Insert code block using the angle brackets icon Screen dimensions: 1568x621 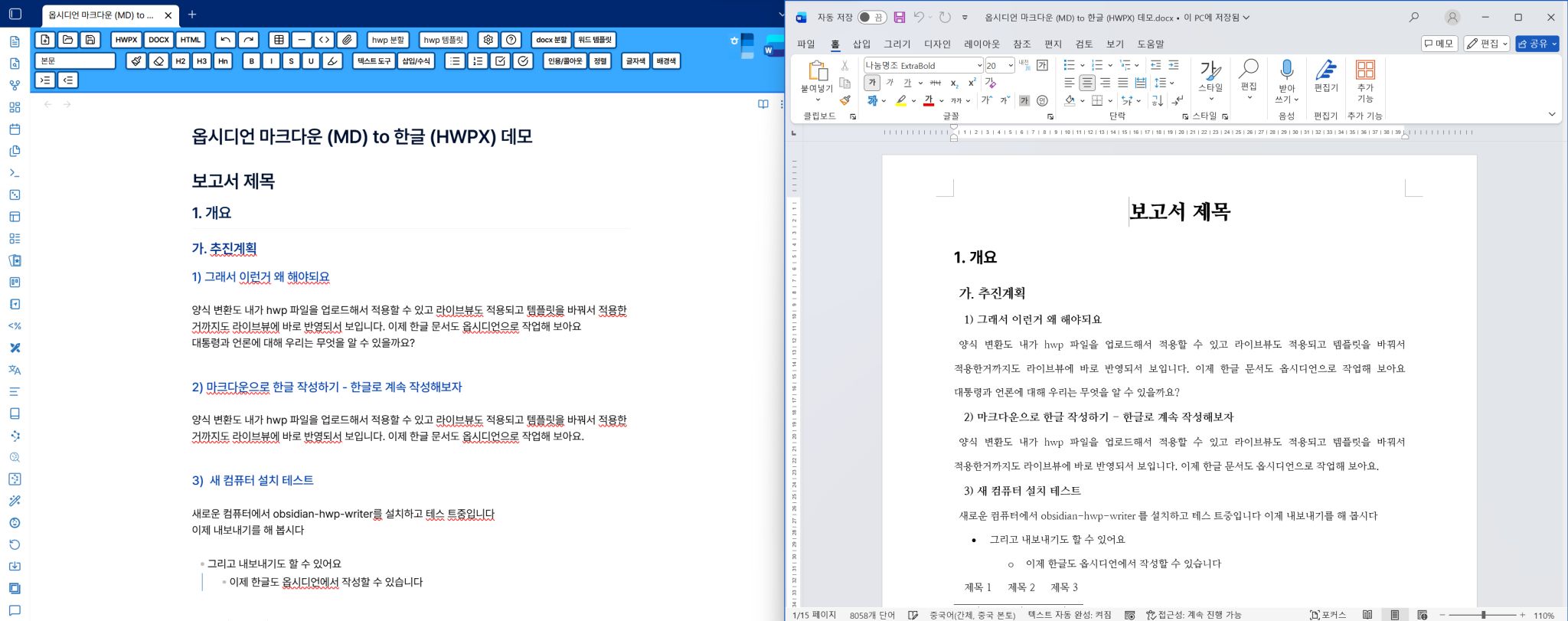(x=325, y=40)
